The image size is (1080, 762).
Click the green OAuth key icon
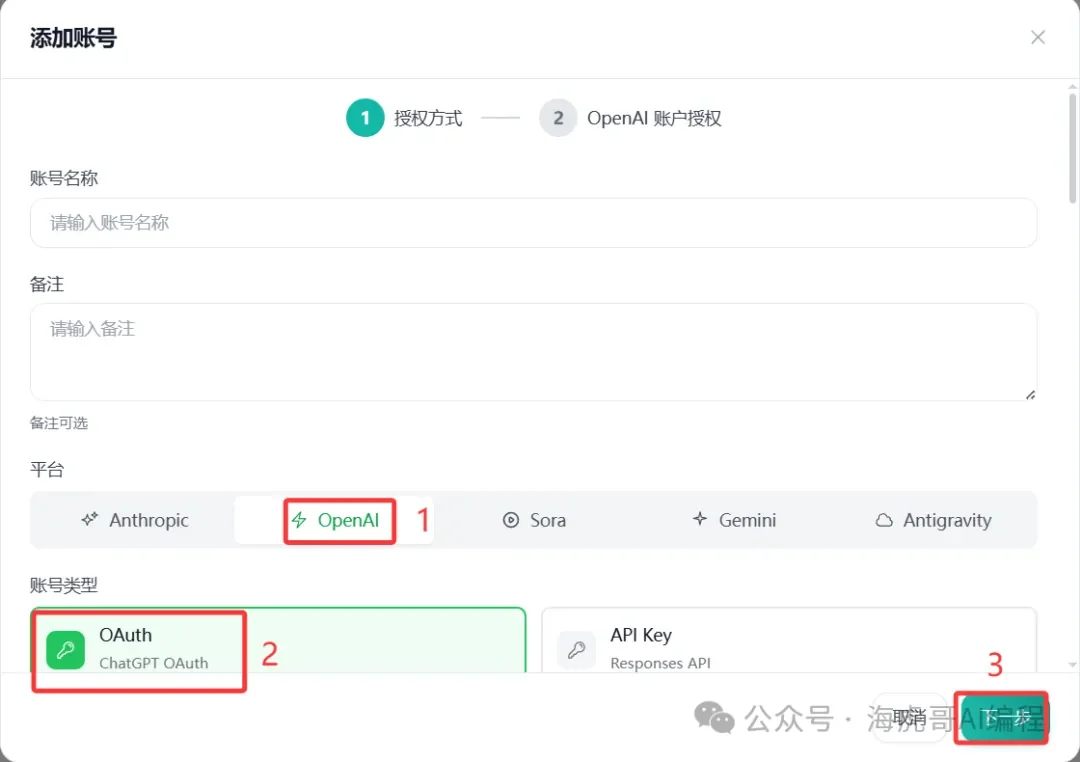(66, 649)
